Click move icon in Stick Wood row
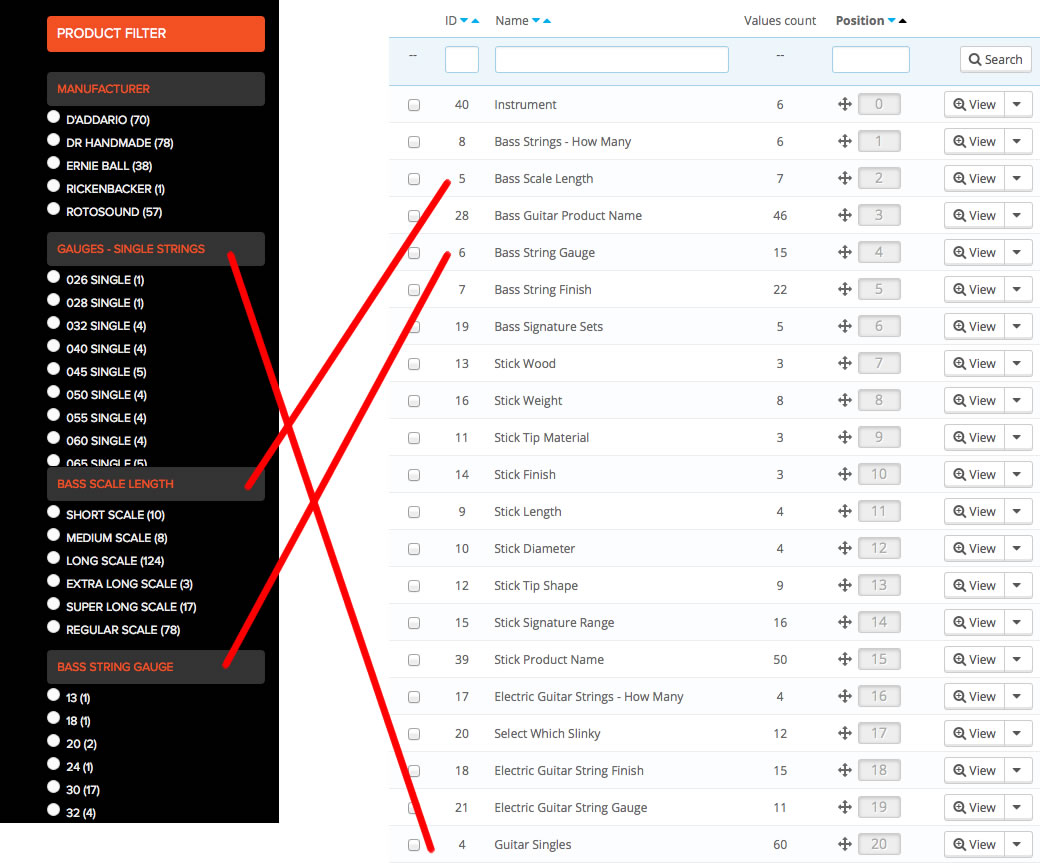 845,363
